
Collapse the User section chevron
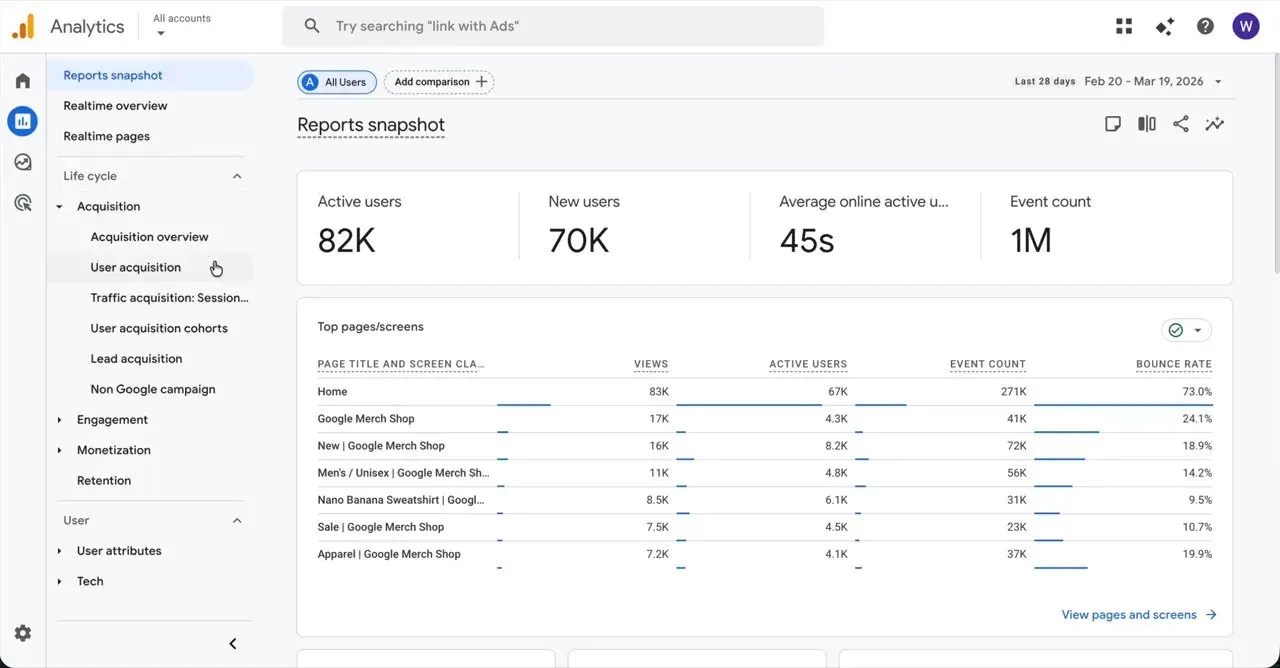pos(237,520)
